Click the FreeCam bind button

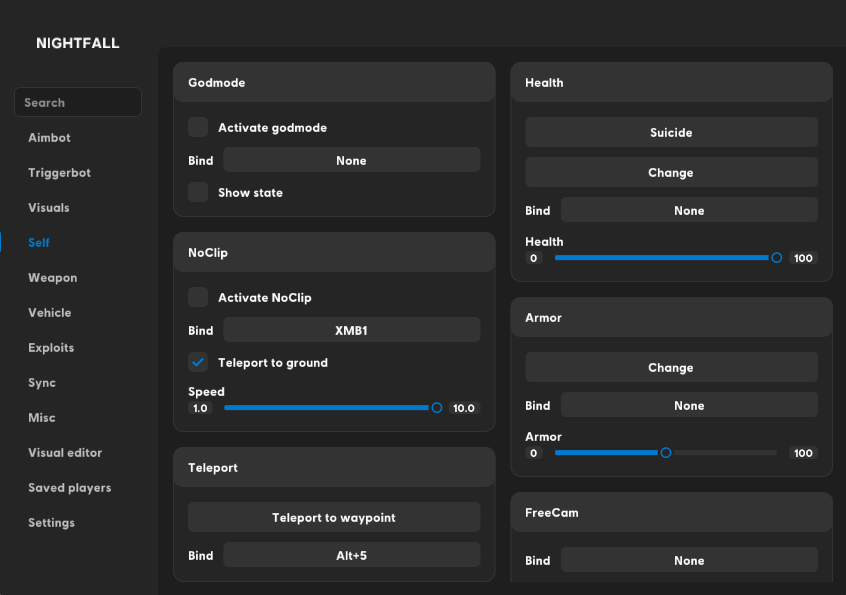689,561
